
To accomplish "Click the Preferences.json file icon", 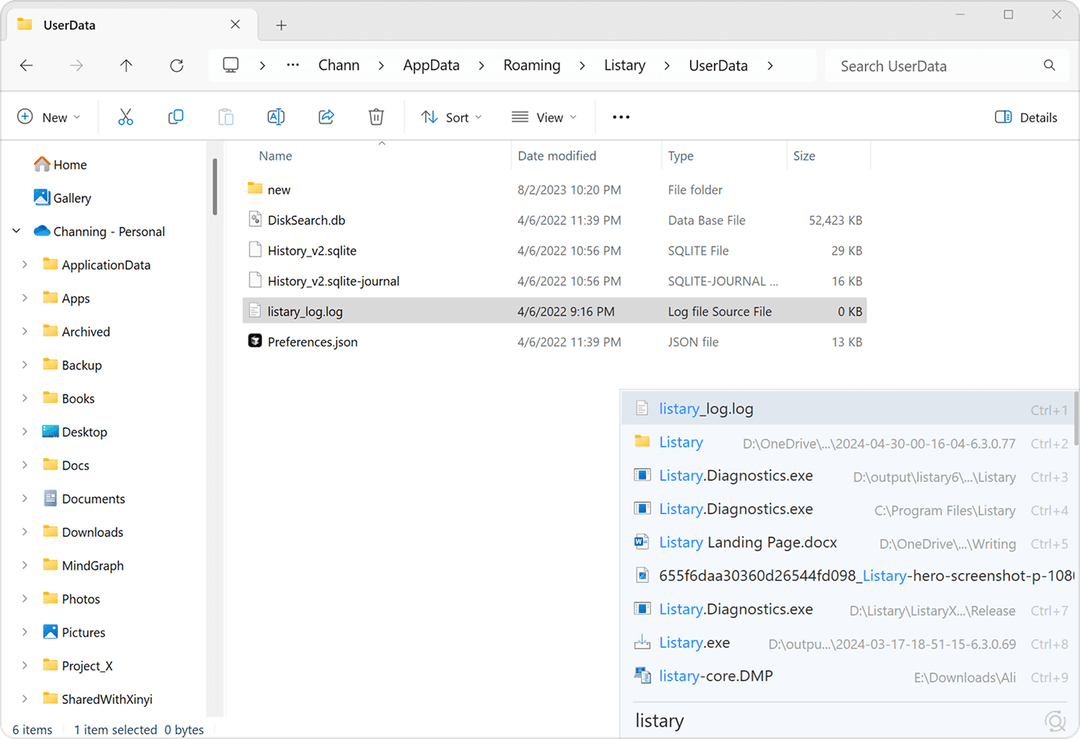I will (255, 341).
